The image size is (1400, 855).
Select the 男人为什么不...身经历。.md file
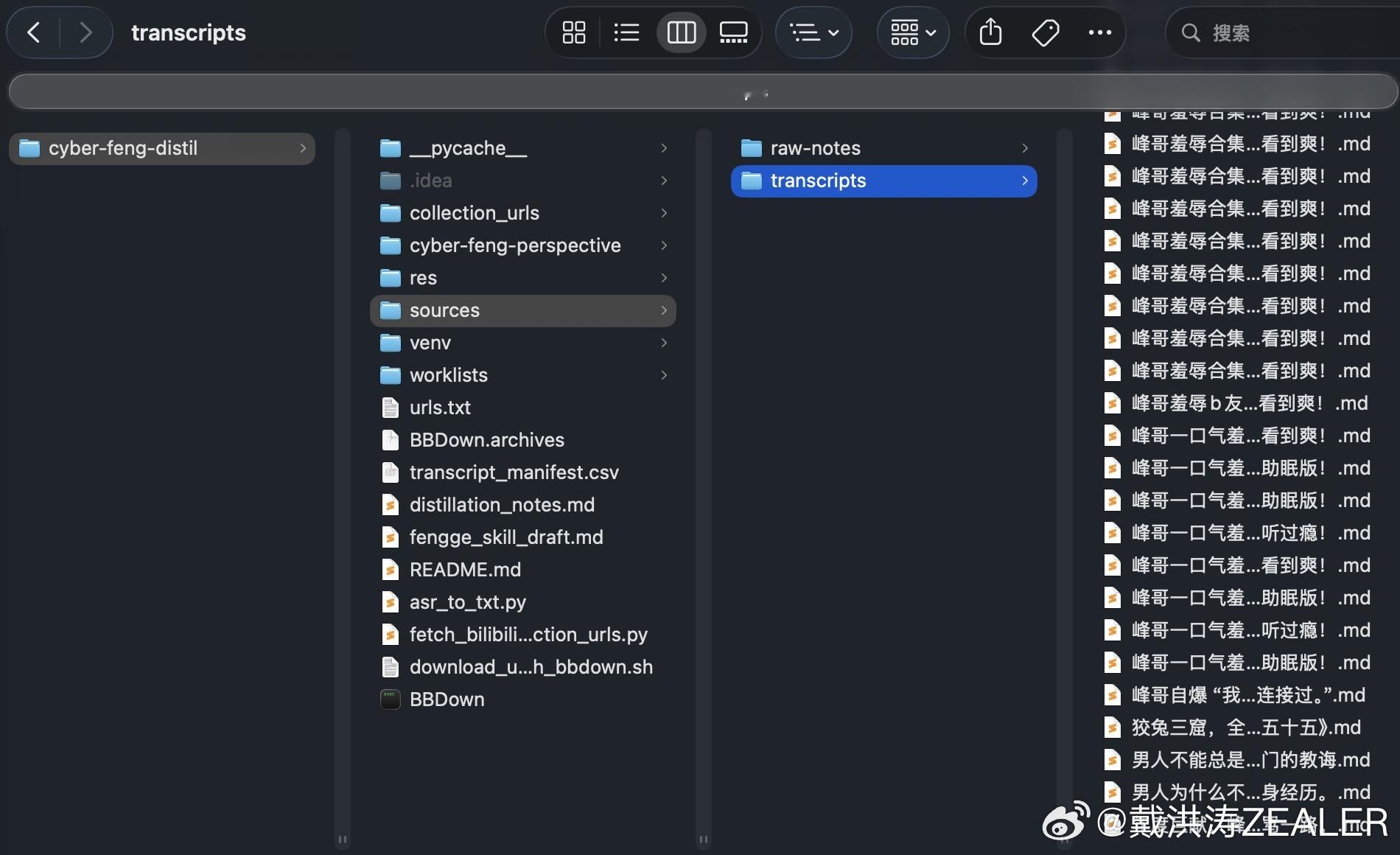1238,792
